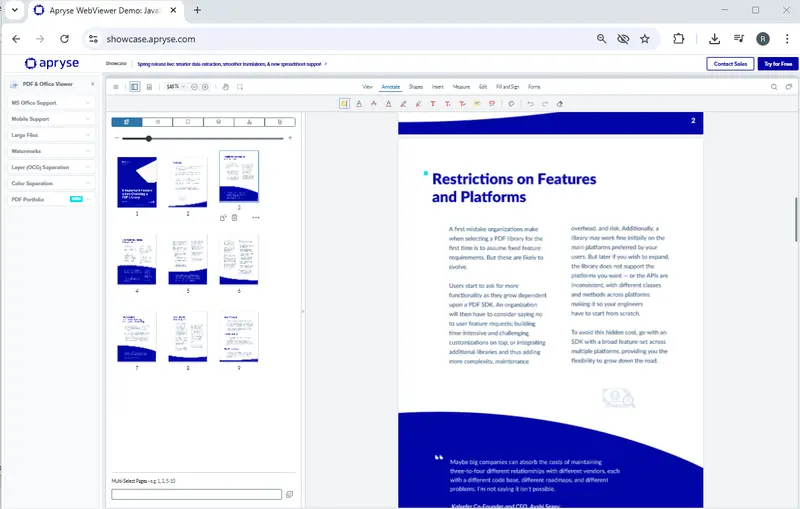Expand the MS Office Support section
800x509 pixels.
click(x=51, y=103)
